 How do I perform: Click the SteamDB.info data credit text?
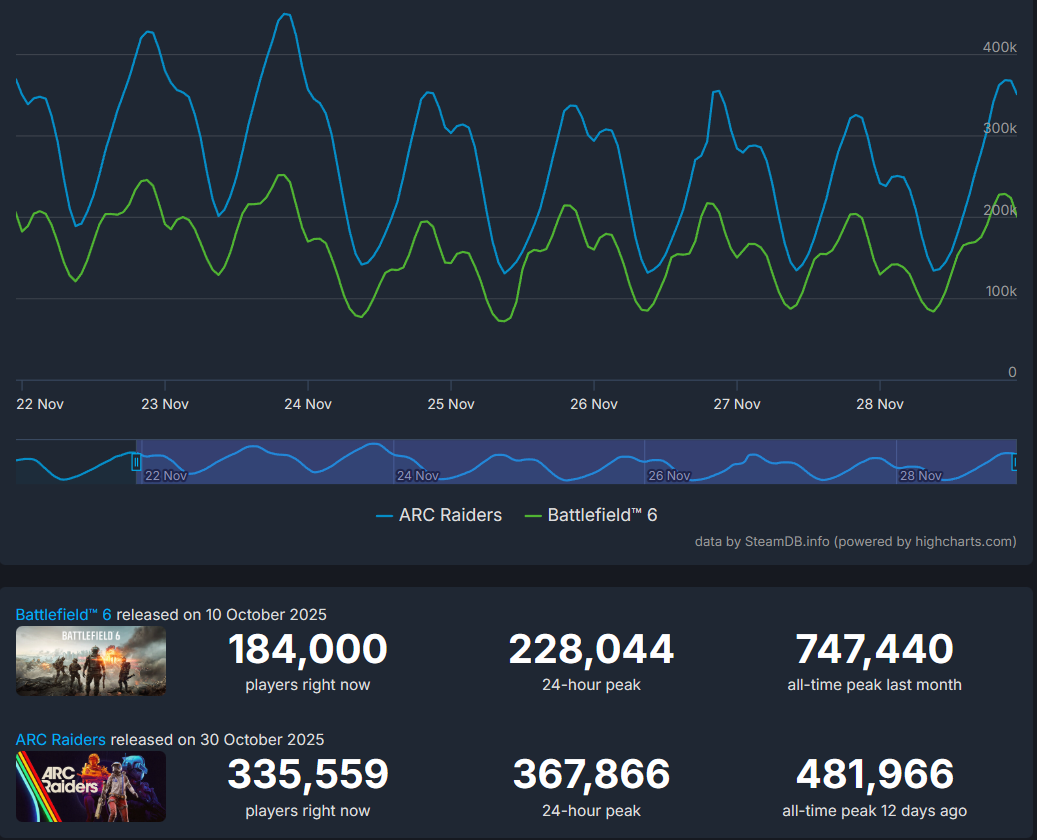click(x=855, y=542)
